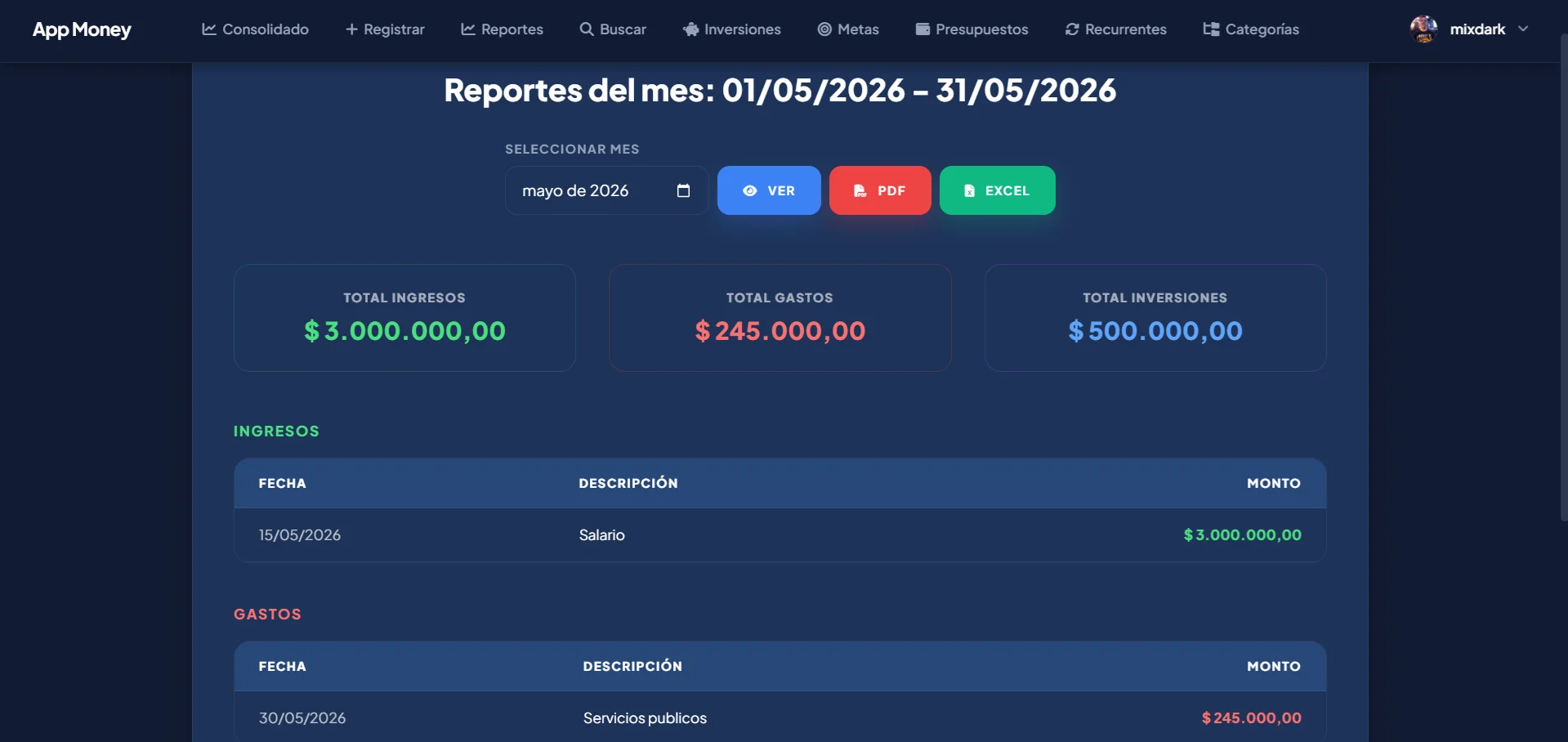Click the mayo de 2026 month field
Screen dimensions: 1568x742
pyautogui.click(x=606, y=190)
